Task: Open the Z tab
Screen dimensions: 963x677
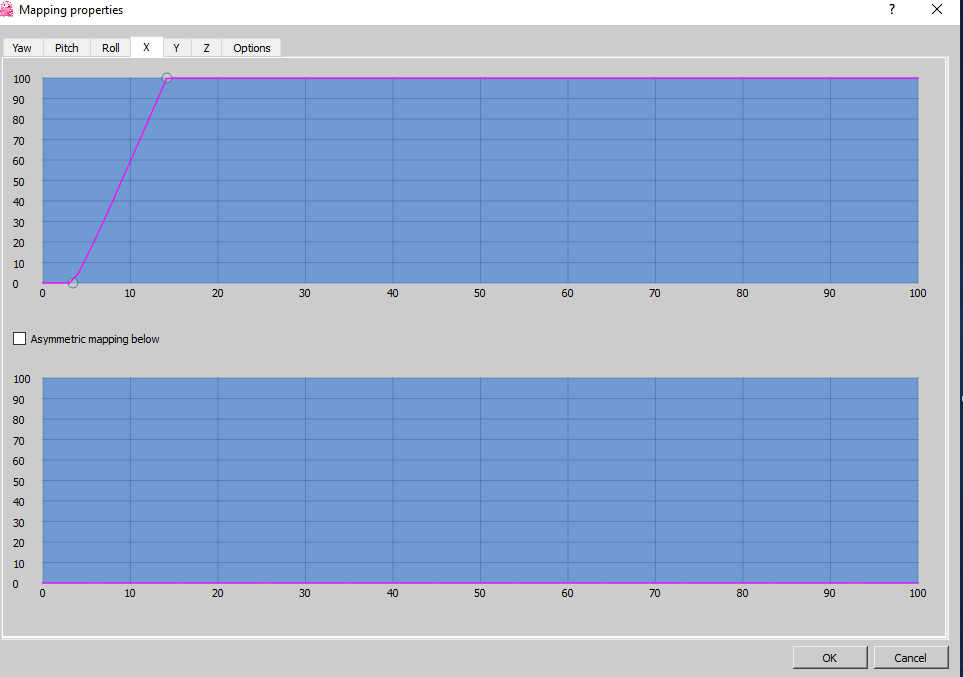Action: [x=206, y=48]
